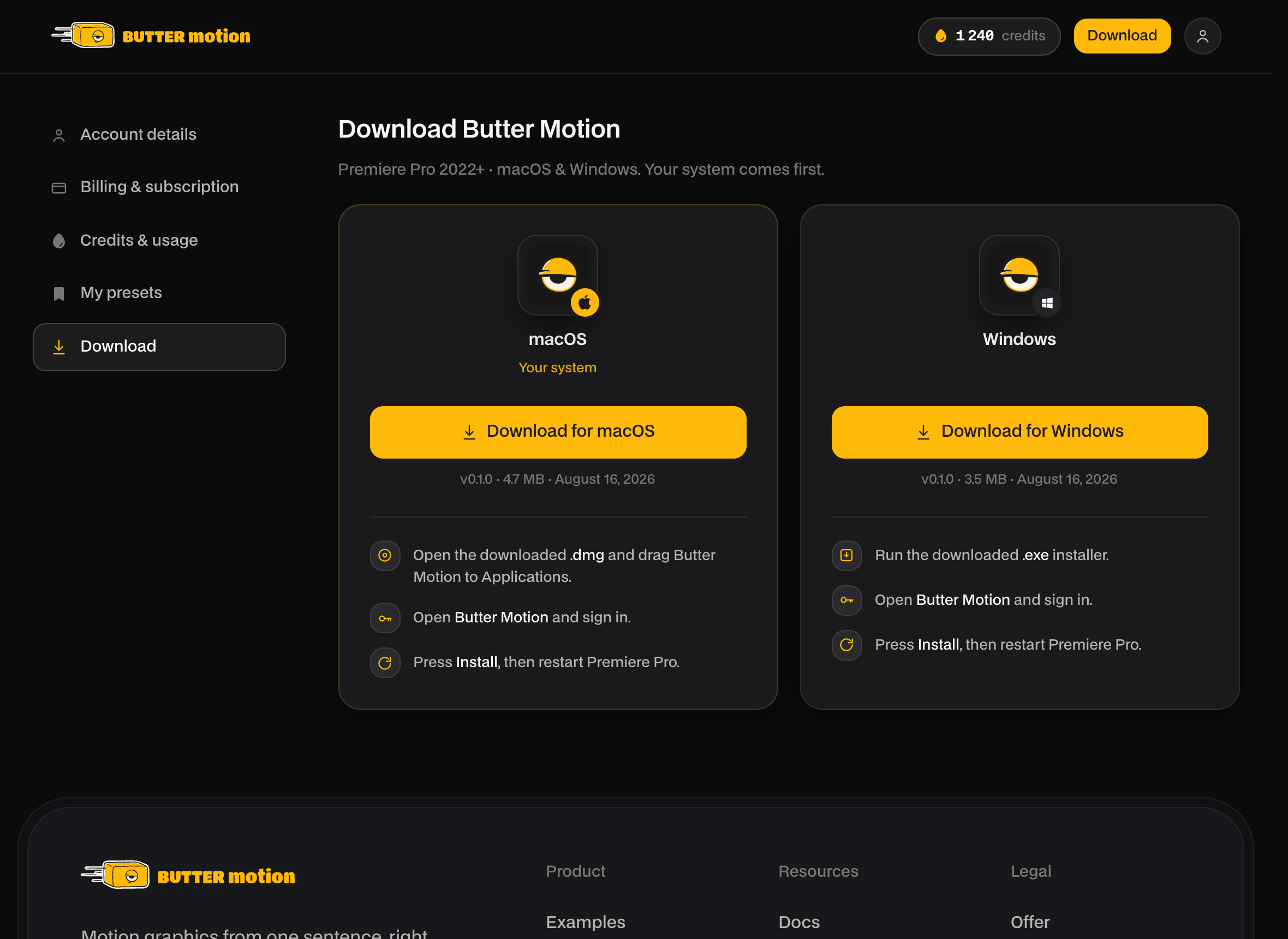
Task: Click Download for macOS button
Action: point(558,432)
